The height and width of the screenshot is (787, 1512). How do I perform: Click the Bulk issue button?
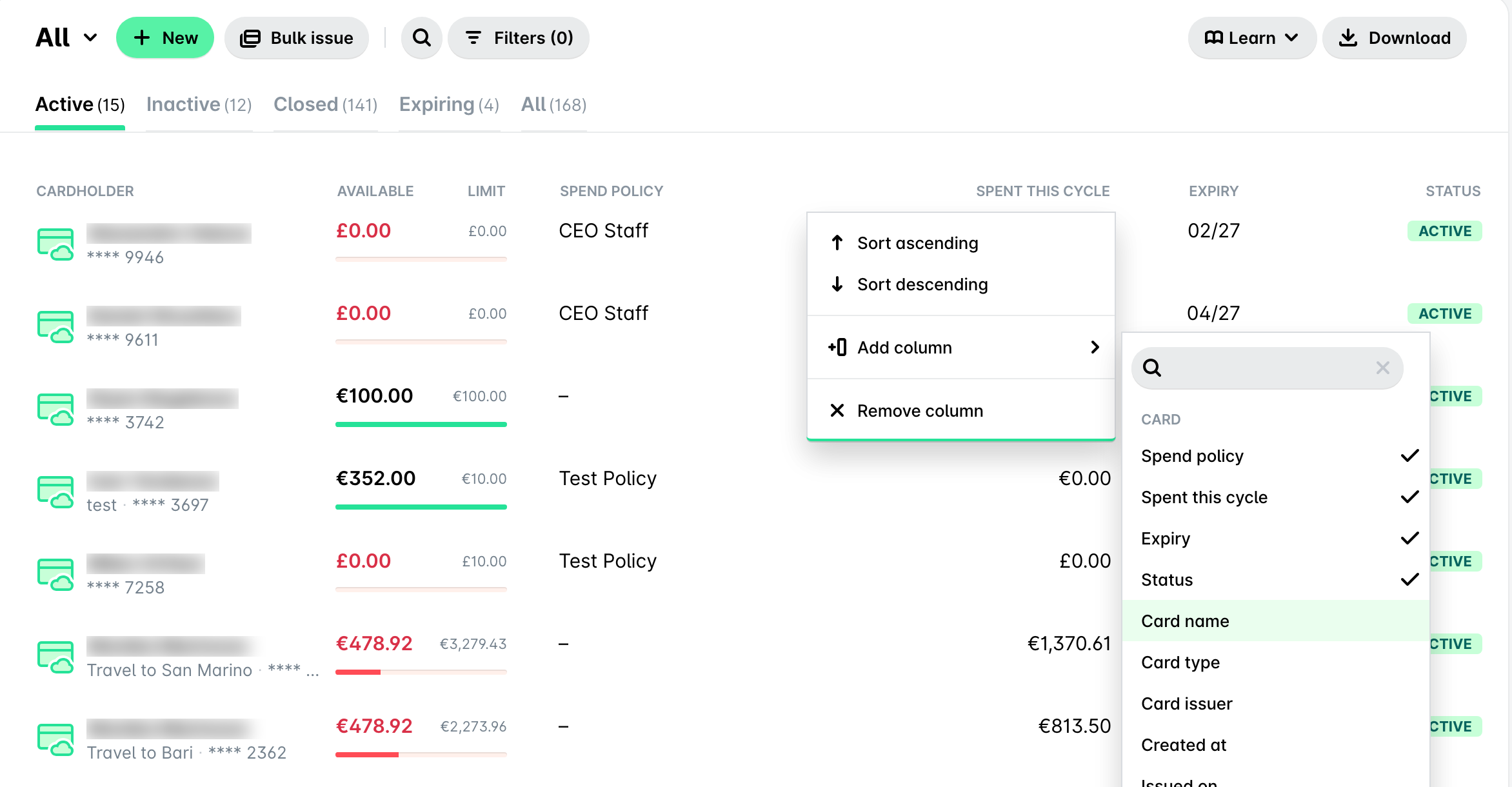coord(297,38)
